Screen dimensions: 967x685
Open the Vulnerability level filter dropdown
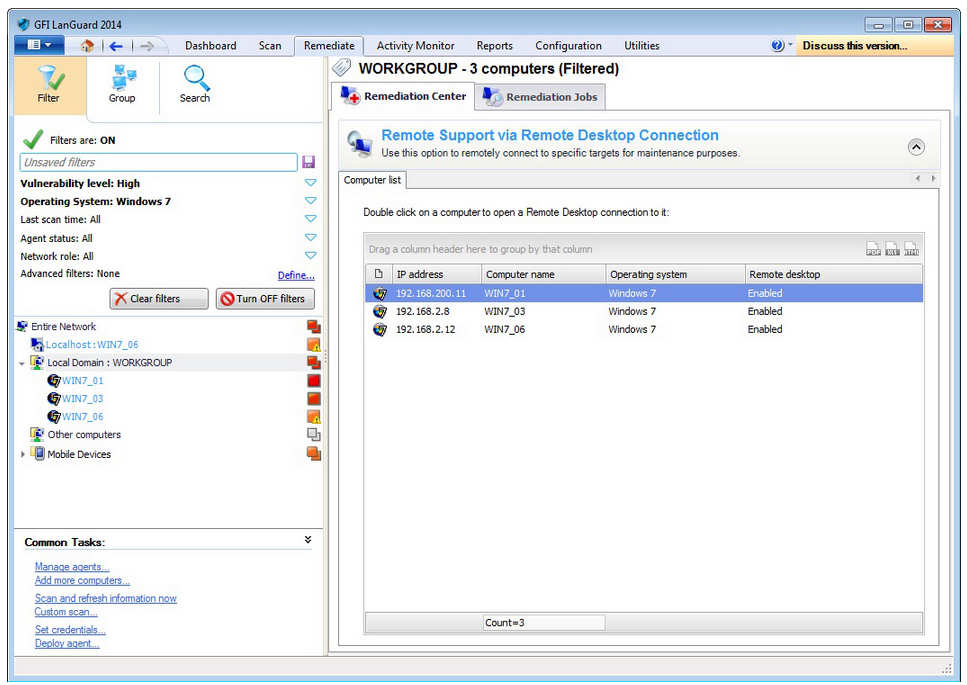311,183
